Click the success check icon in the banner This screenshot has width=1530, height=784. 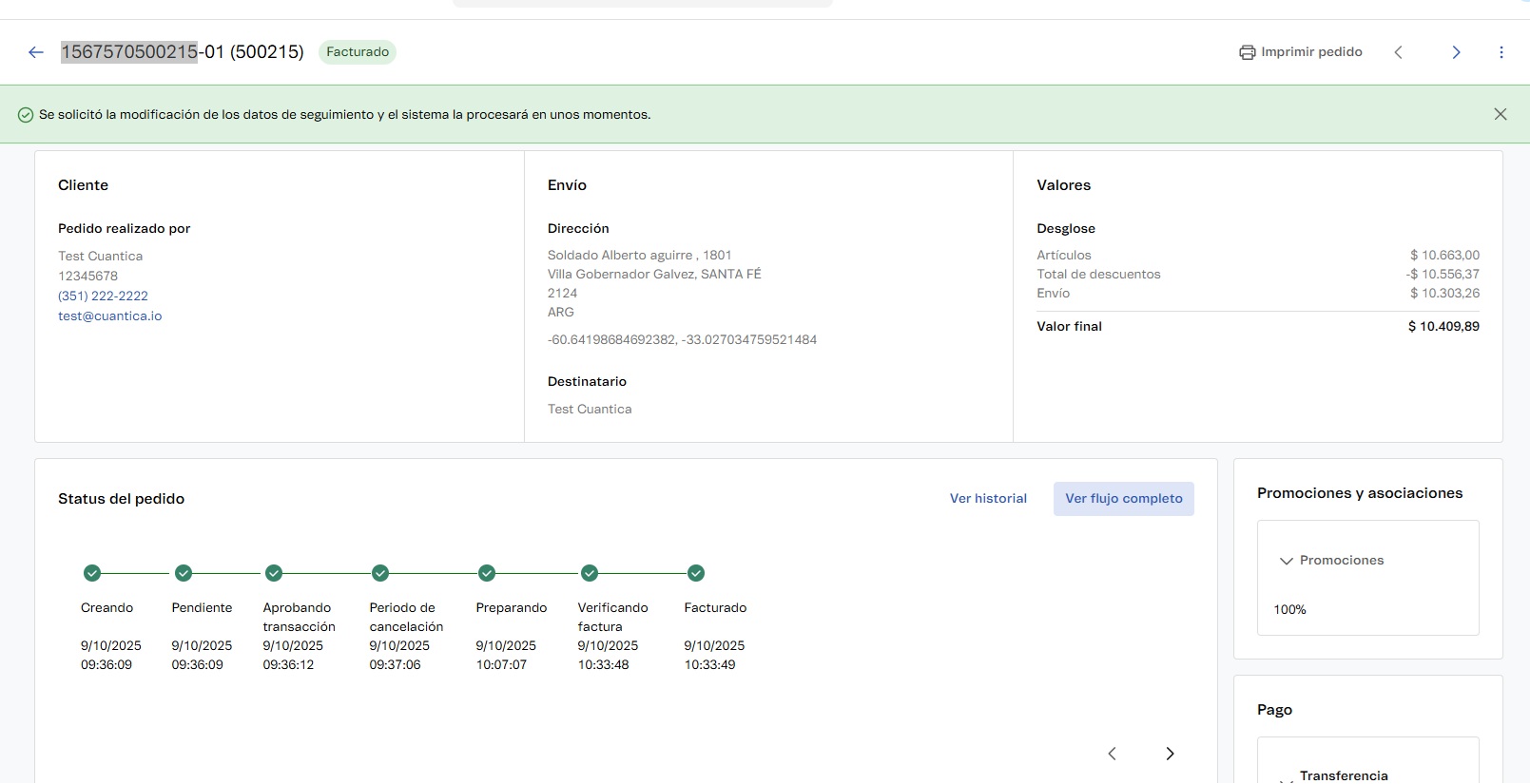click(26, 115)
